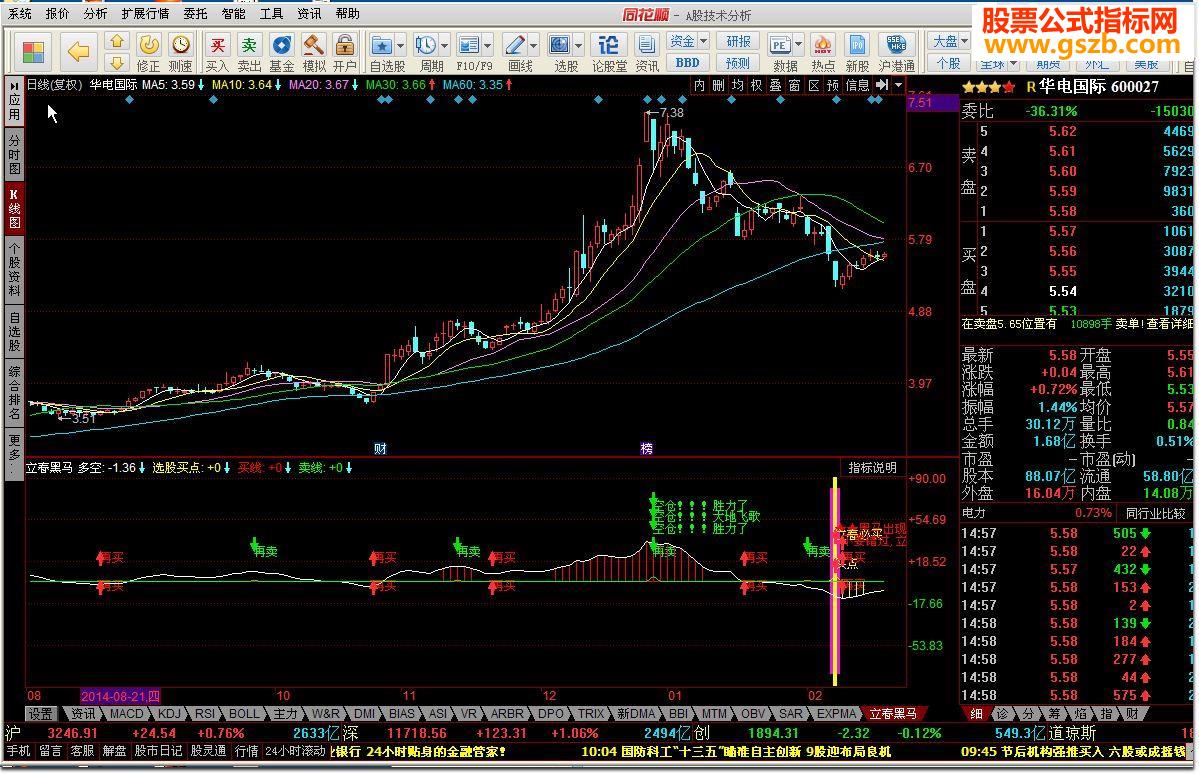
Task: Select the 筹 tab in right panel
Action: 1054,714
